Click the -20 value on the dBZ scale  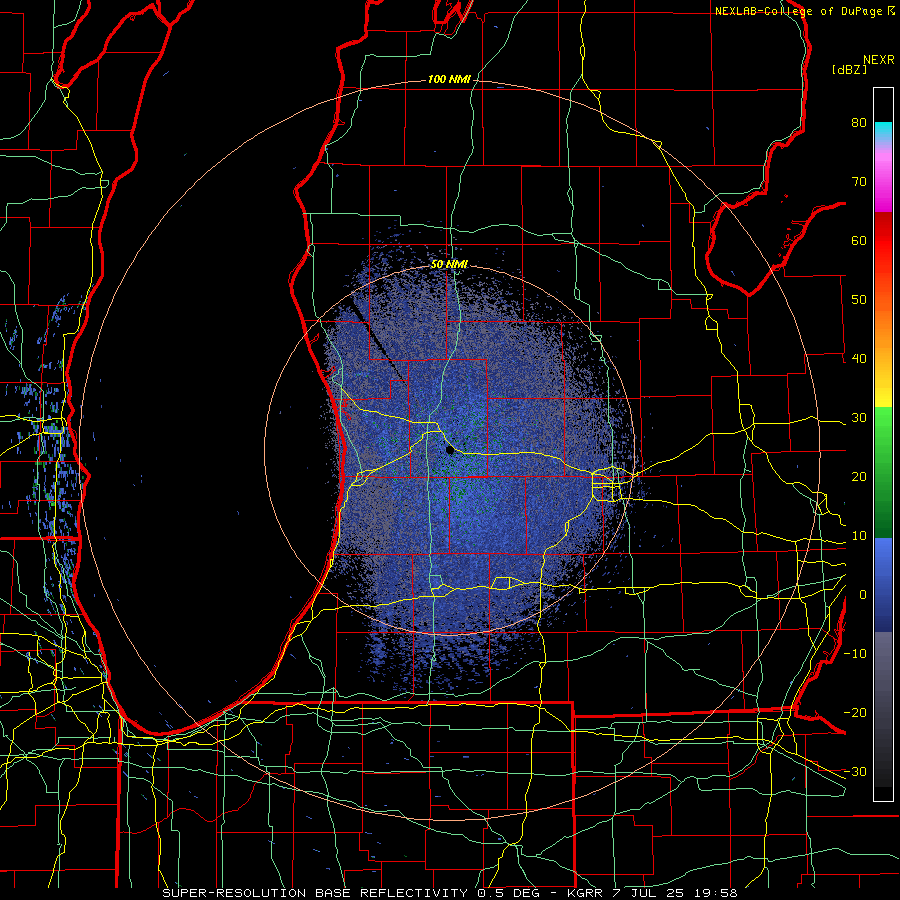pos(855,713)
